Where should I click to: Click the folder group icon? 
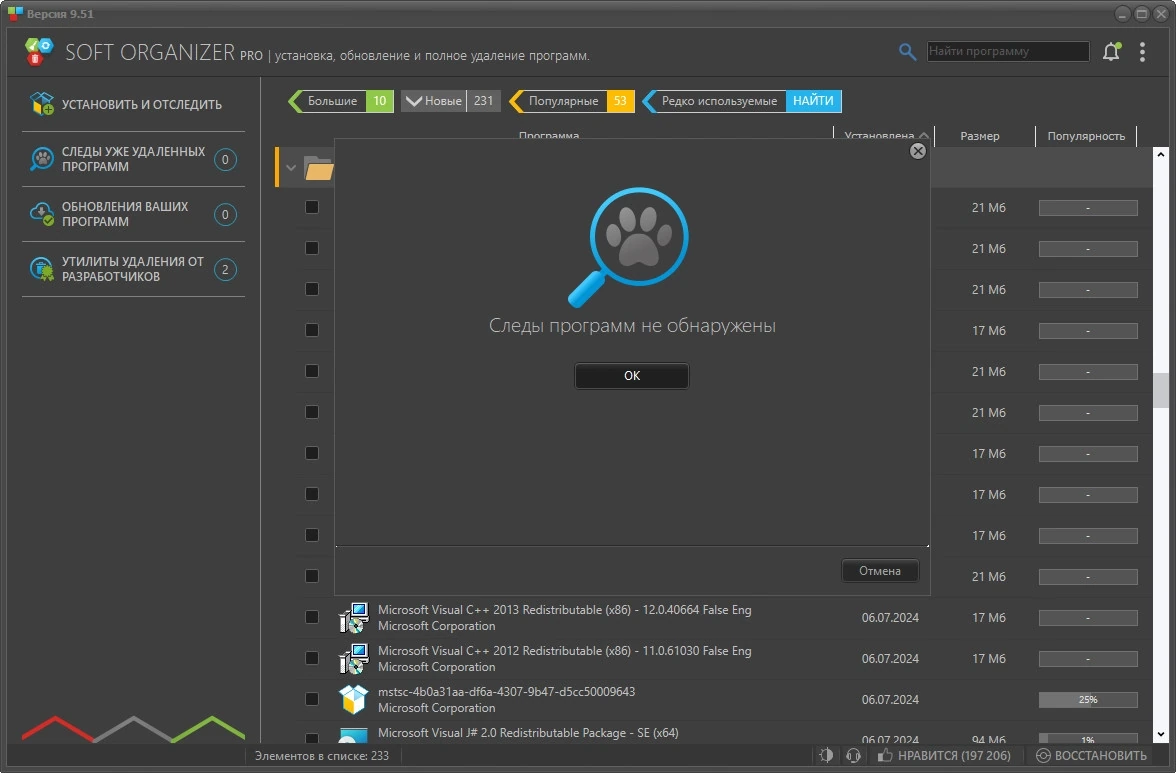point(319,168)
